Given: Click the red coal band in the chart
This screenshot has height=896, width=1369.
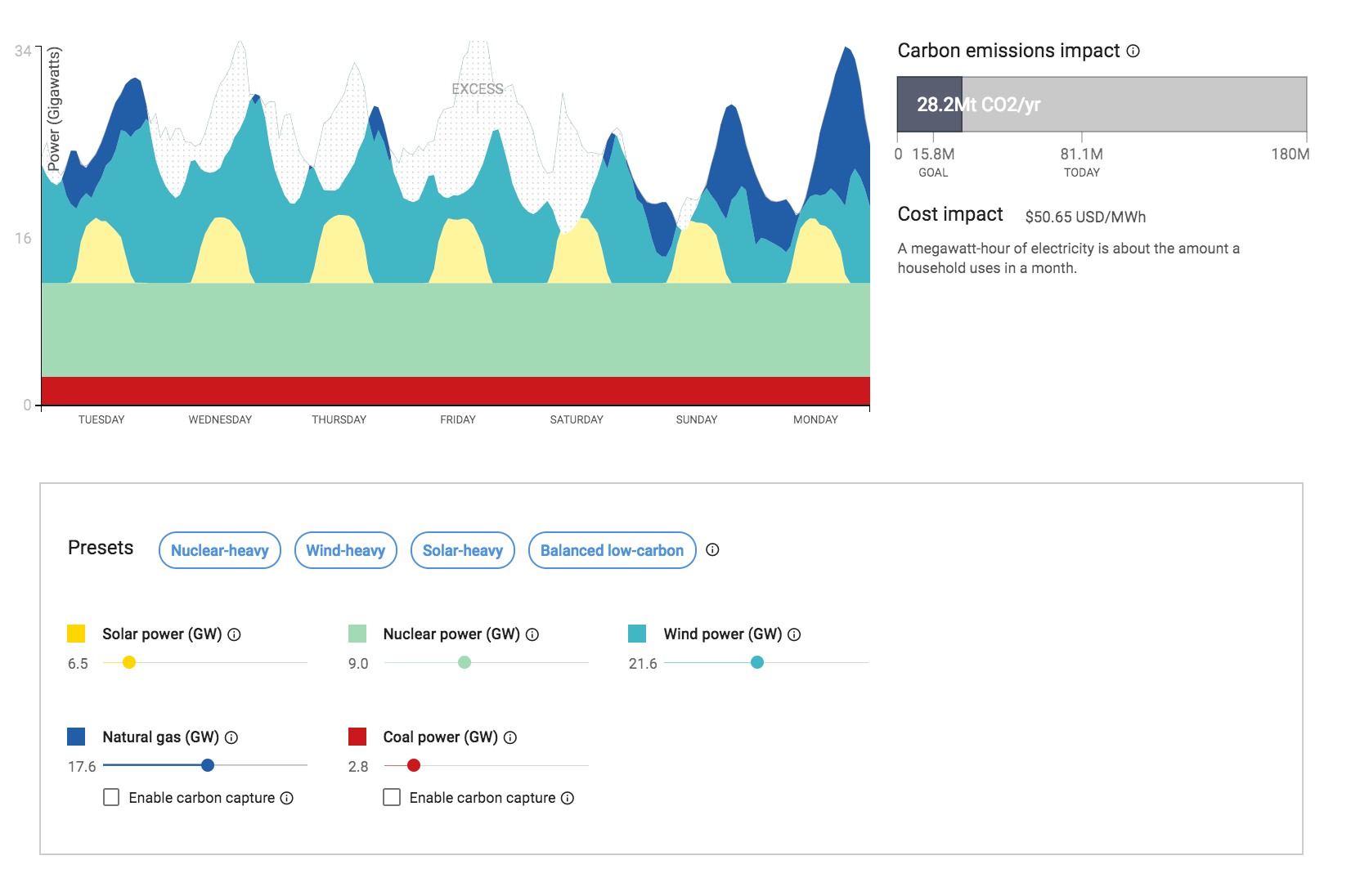Looking at the screenshot, I should 456,391.
